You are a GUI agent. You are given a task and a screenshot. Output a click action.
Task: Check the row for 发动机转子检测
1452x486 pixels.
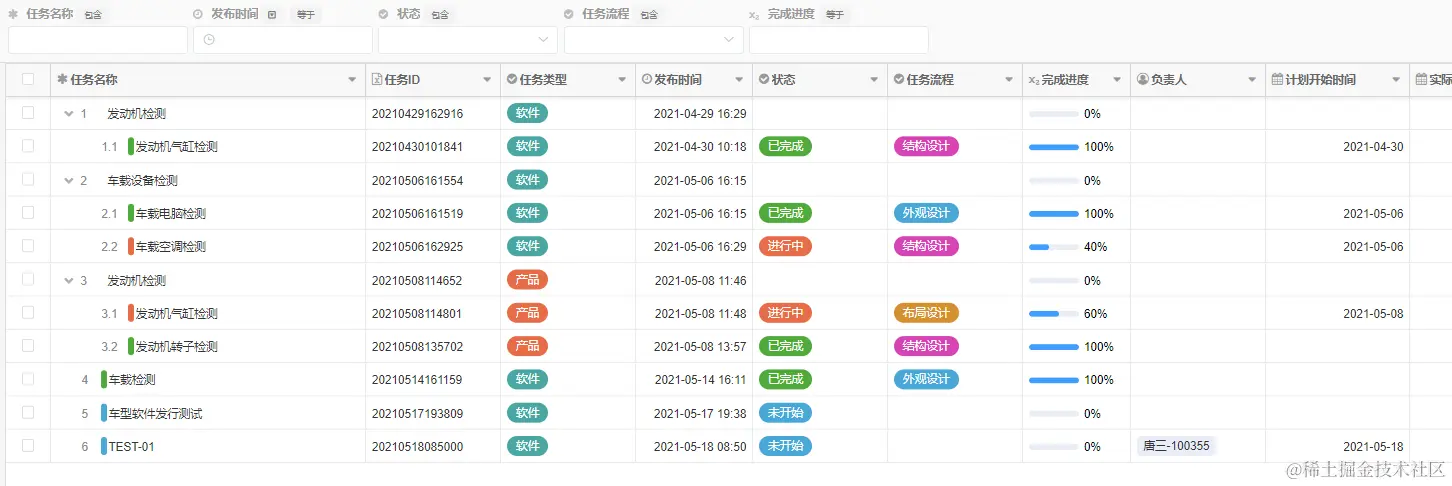[x=28, y=346]
